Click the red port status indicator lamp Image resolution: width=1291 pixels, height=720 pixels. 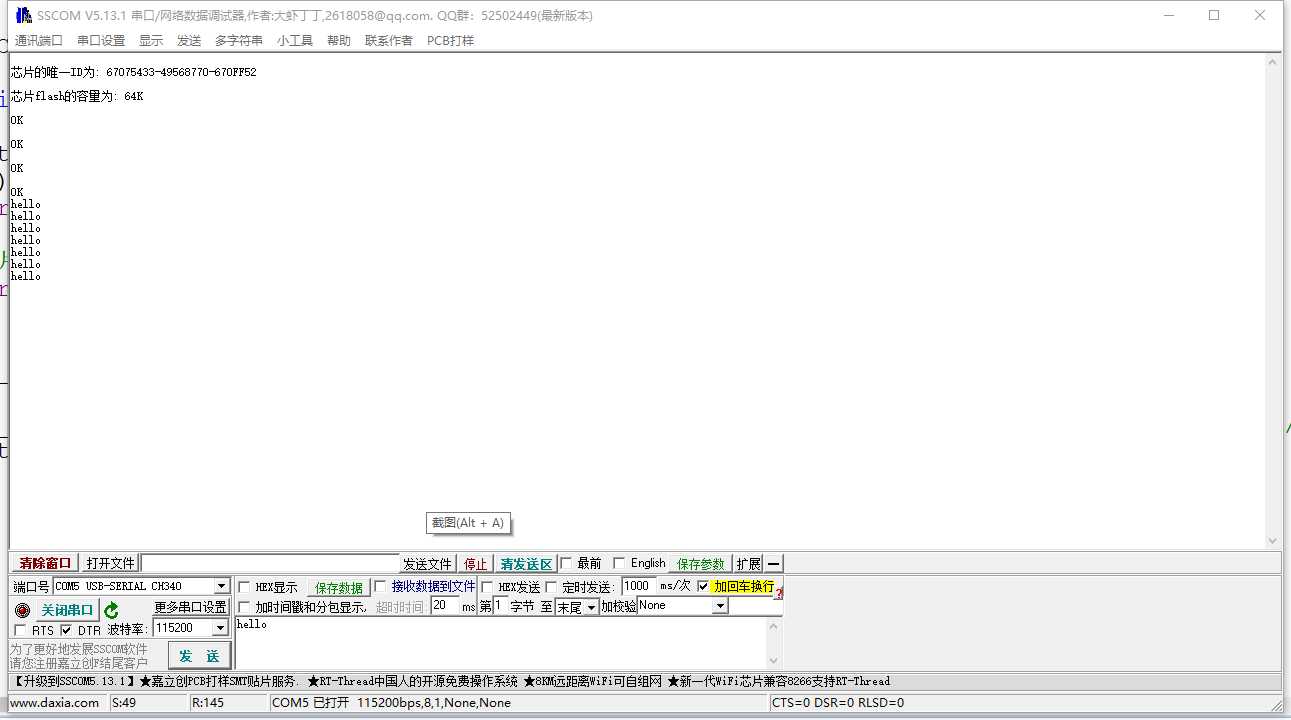tap(22, 610)
